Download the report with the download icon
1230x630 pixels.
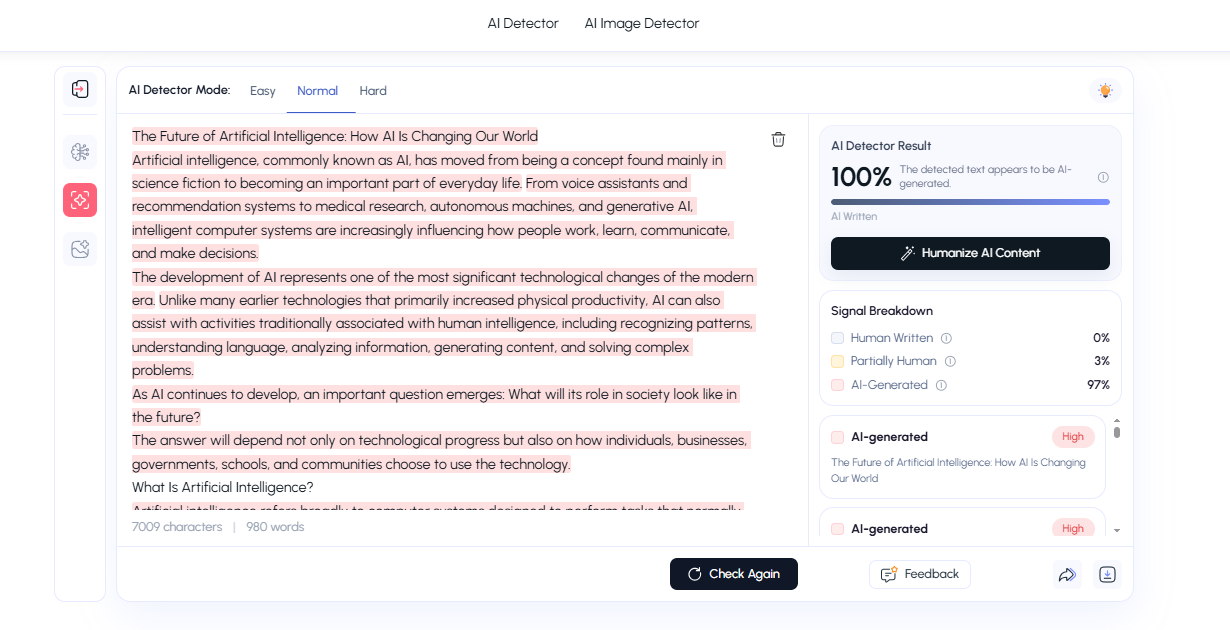click(1107, 574)
